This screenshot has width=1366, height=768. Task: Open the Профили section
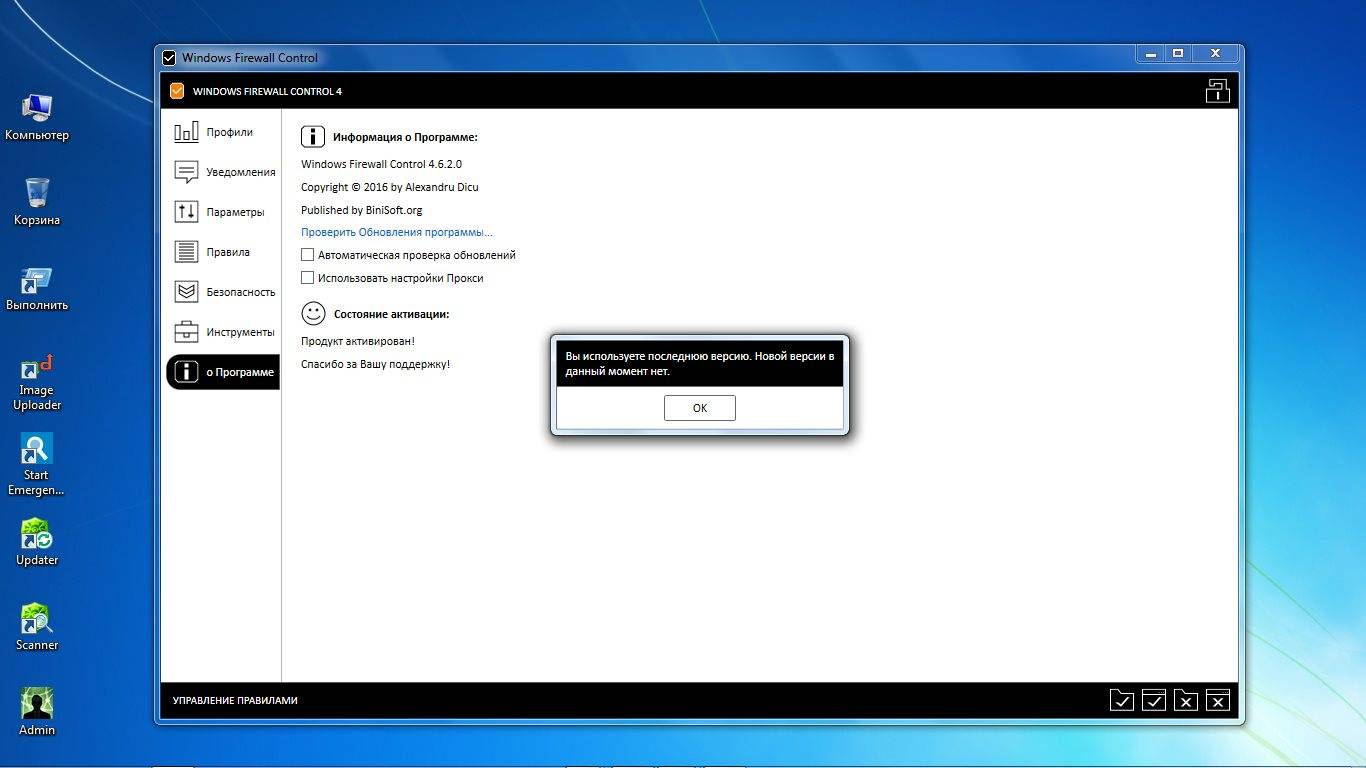(x=222, y=132)
